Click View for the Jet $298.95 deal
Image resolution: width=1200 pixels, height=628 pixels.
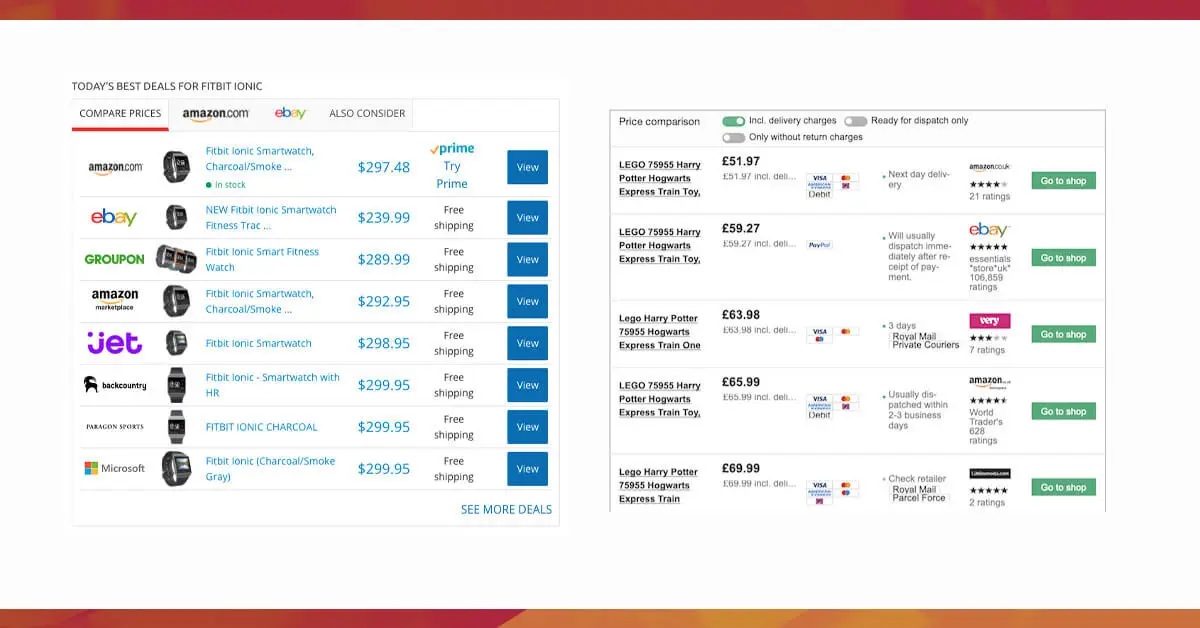(528, 343)
